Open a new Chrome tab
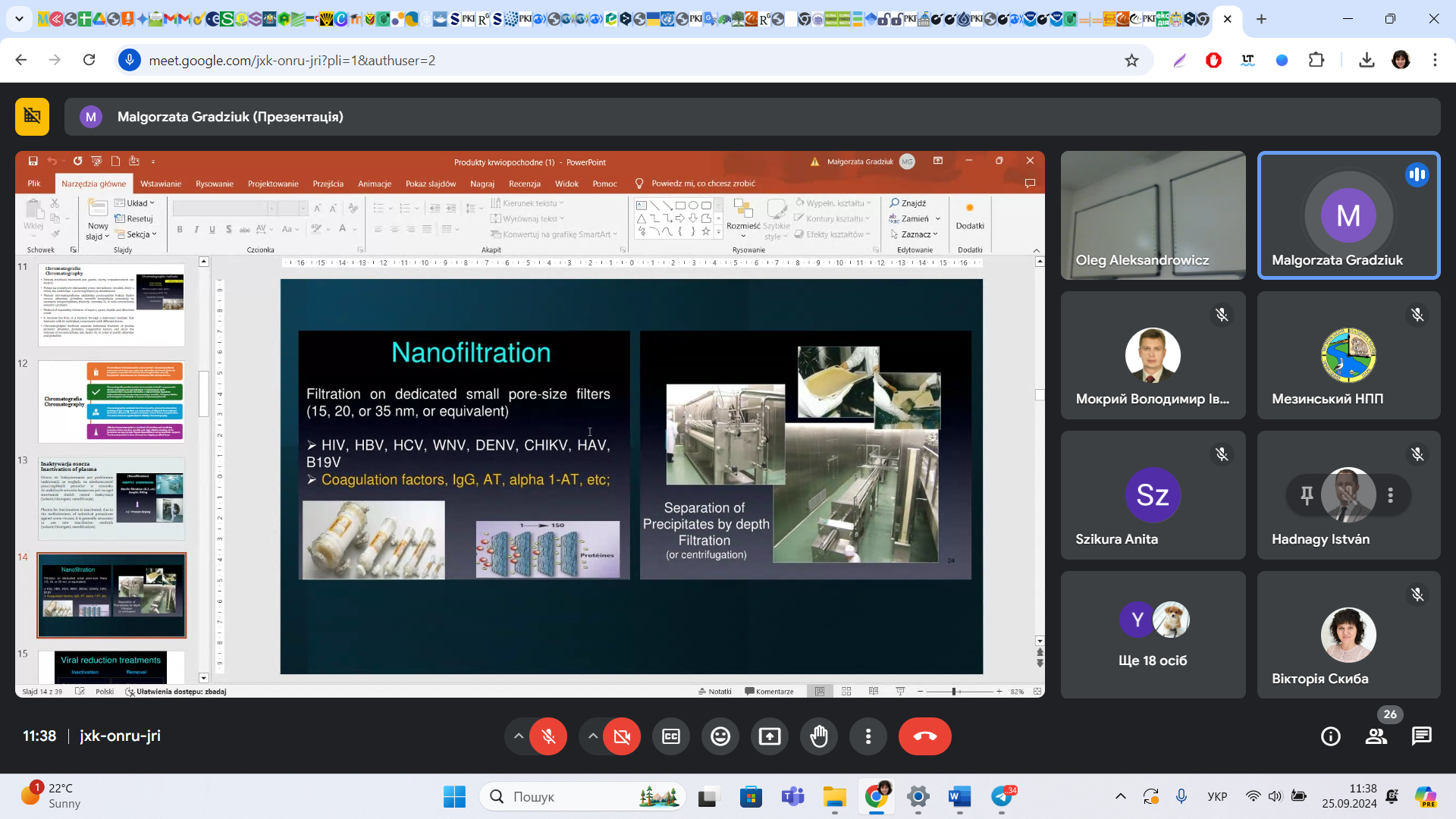Screen dimensions: 1456x819 point(1261,19)
